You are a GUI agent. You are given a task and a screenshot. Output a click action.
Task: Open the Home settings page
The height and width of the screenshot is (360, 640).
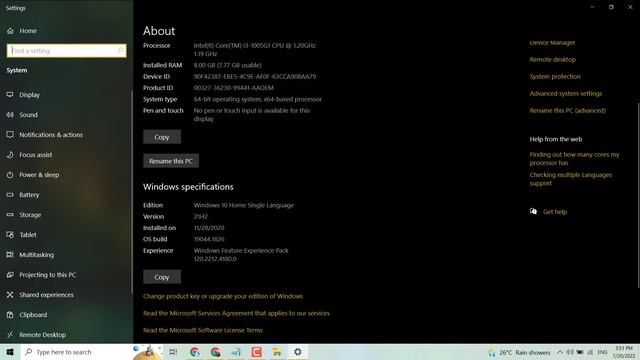click(x=22, y=31)
